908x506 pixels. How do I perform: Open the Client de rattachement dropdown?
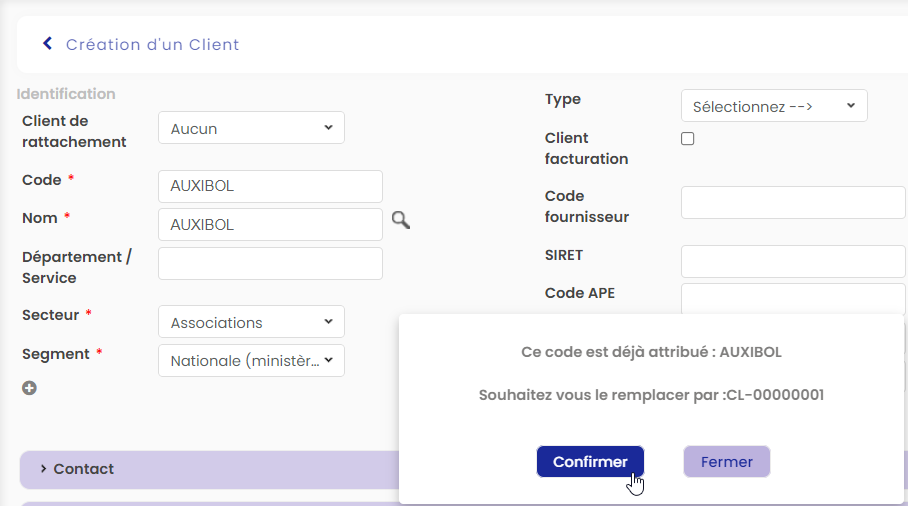(x=251, y=128)
